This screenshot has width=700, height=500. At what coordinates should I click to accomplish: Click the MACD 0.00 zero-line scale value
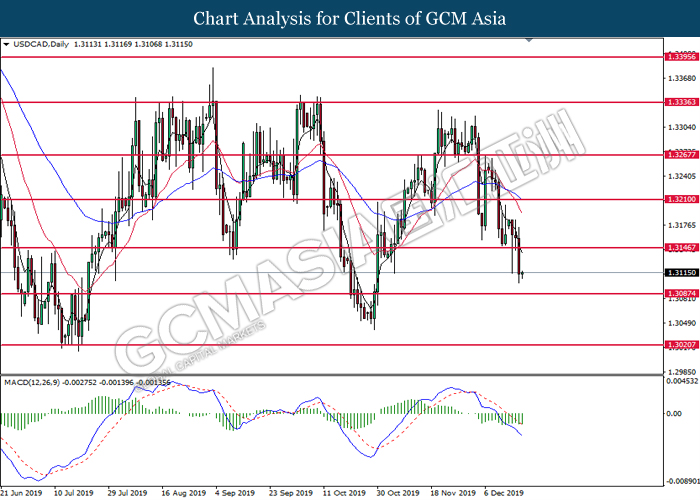[675, 413]
